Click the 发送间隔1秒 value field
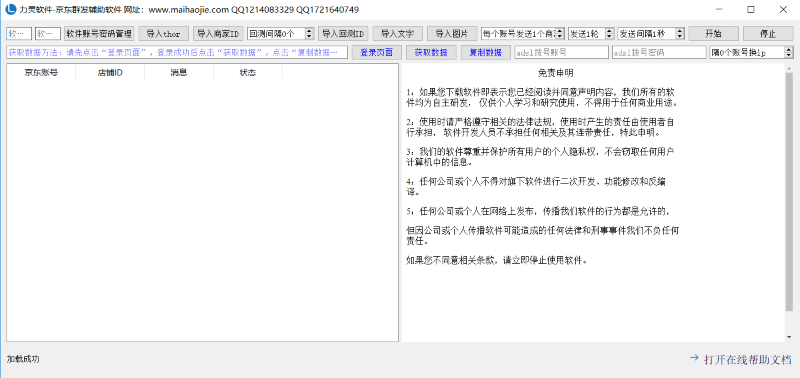 tap(646, 34)
